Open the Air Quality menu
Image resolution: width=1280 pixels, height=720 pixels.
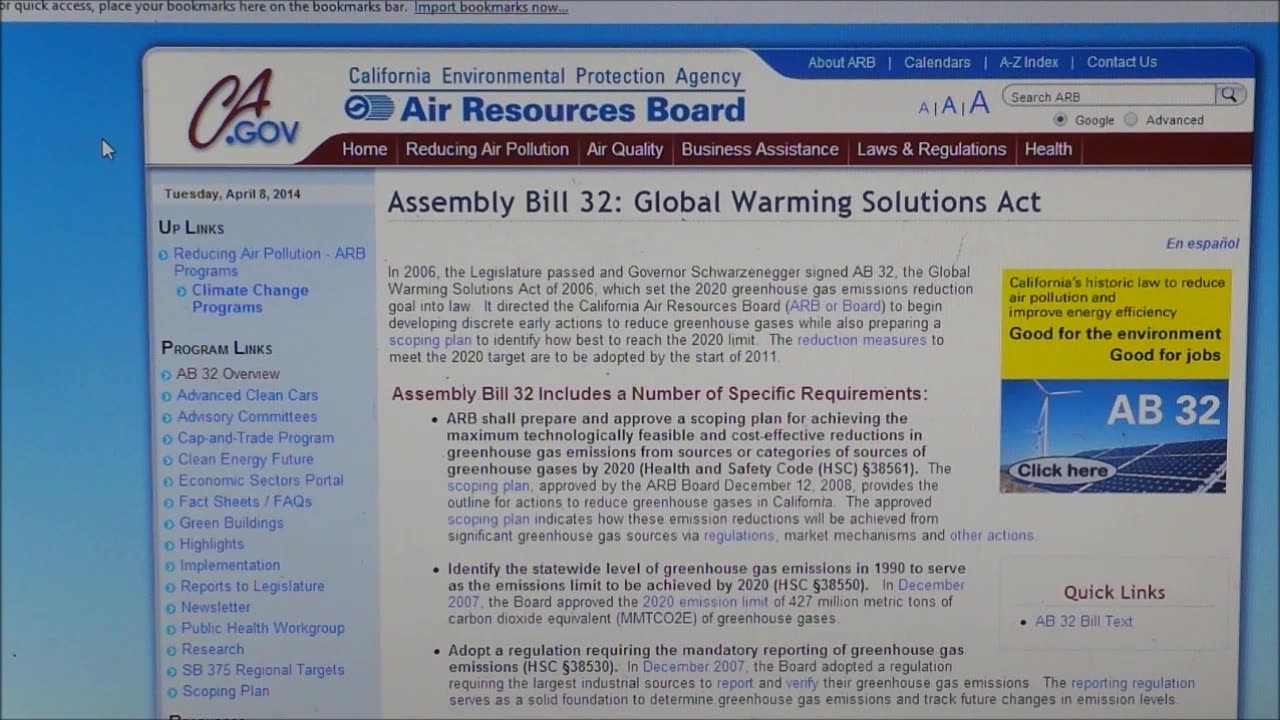[625, 149]
